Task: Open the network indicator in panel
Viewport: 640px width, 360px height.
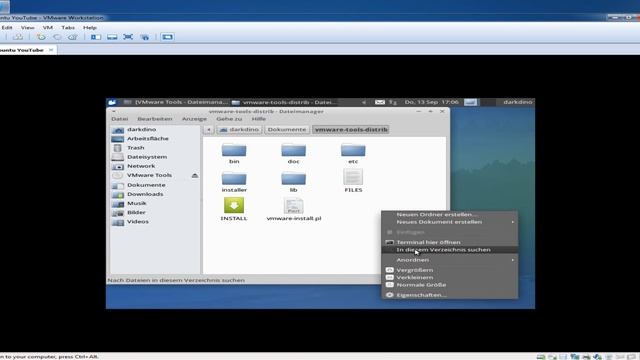Action: coord(393,102)
